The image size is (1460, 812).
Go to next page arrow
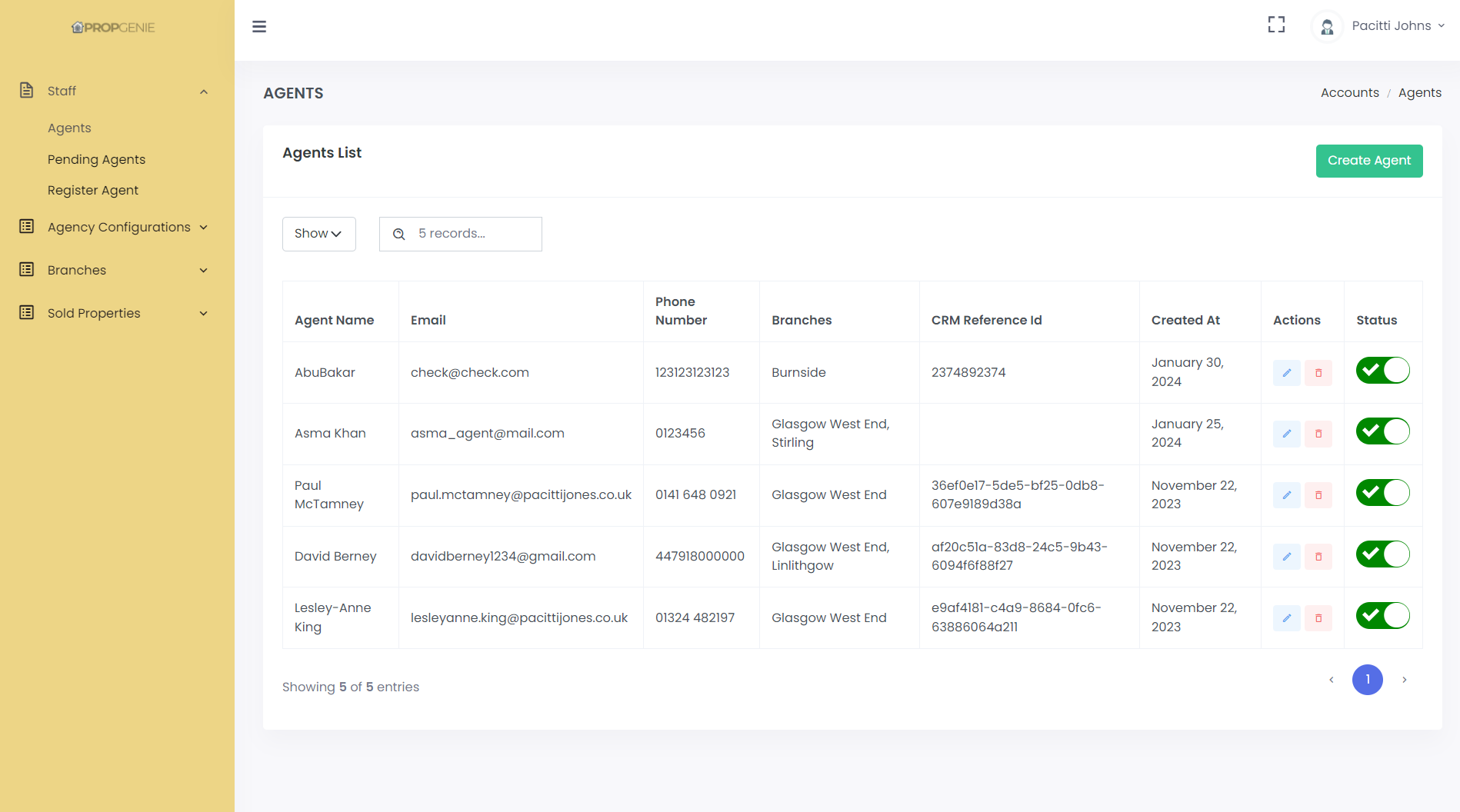[x=1404, y=680]
